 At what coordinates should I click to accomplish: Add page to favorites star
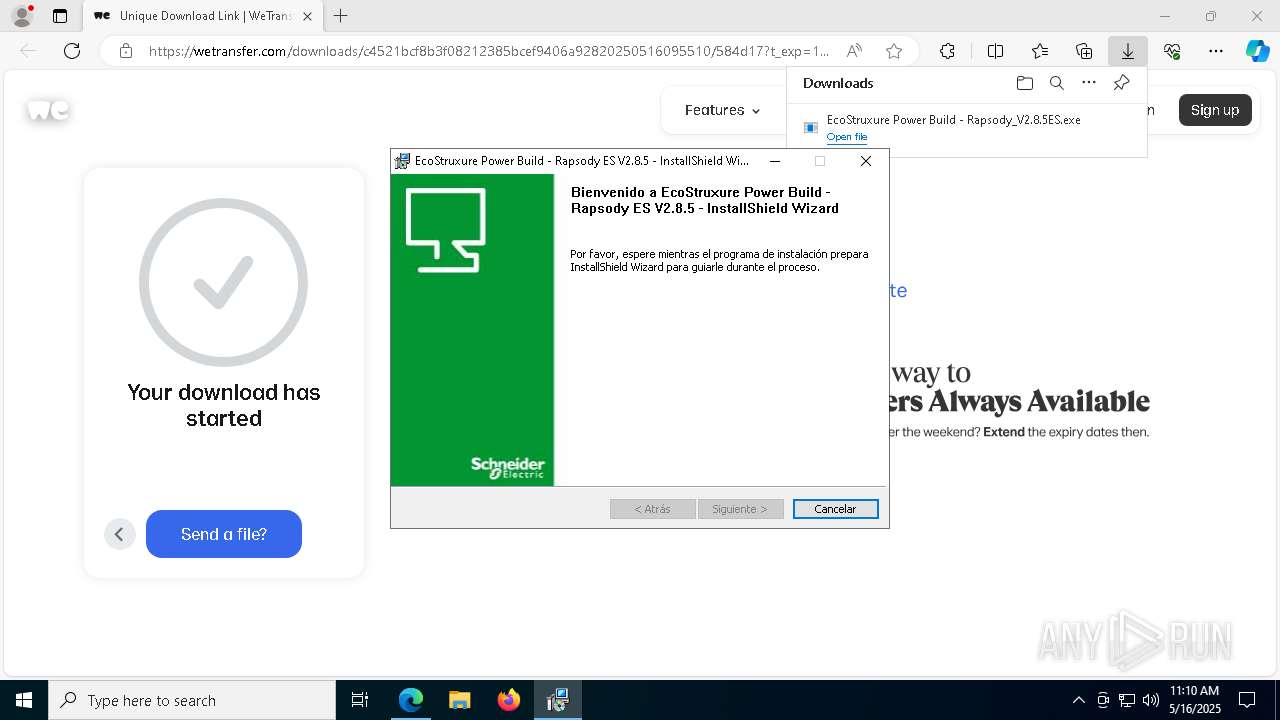(894, 51)
